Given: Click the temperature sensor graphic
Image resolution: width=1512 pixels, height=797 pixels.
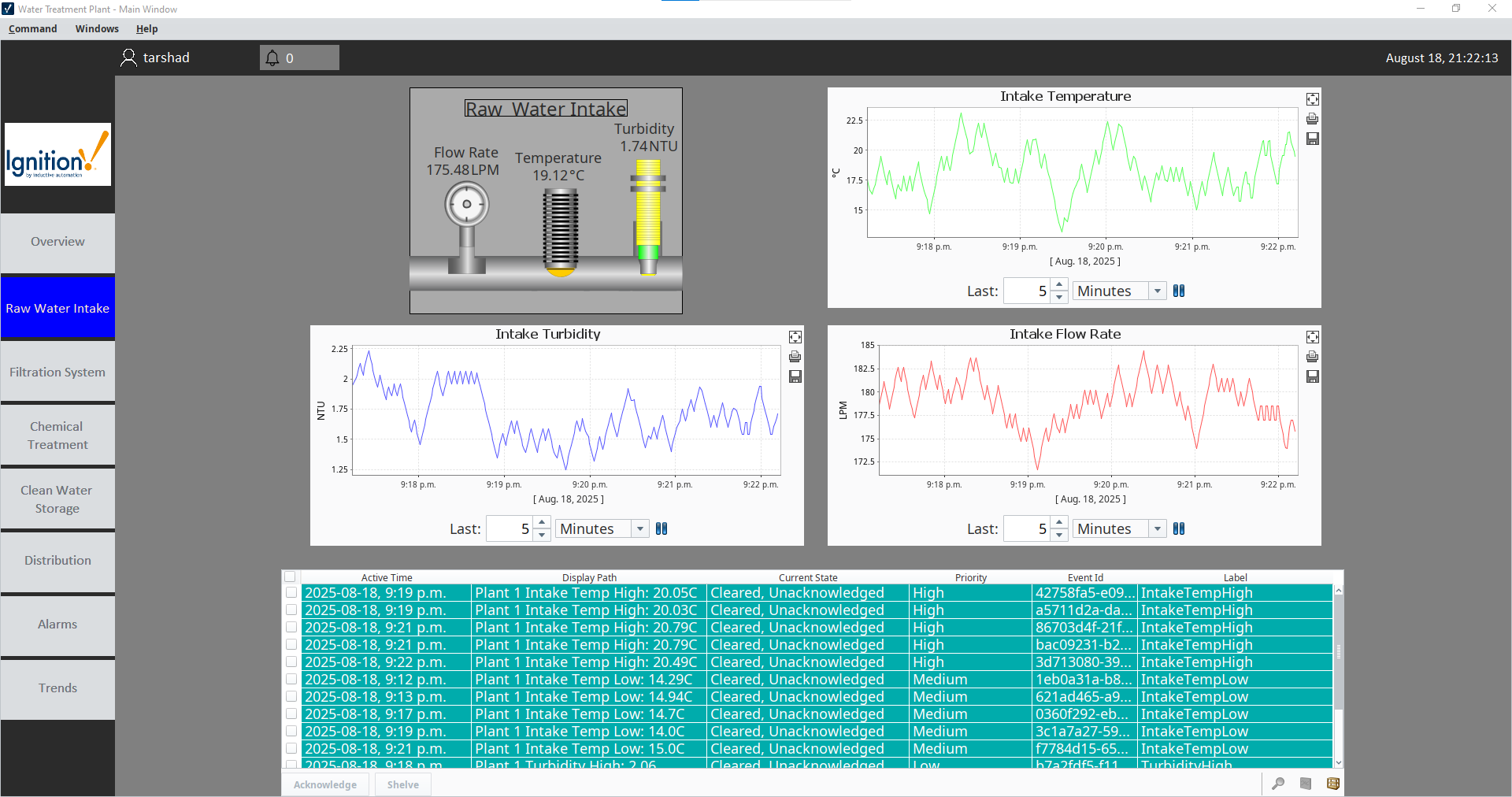Looking at the screenshot, I should 561,233.
